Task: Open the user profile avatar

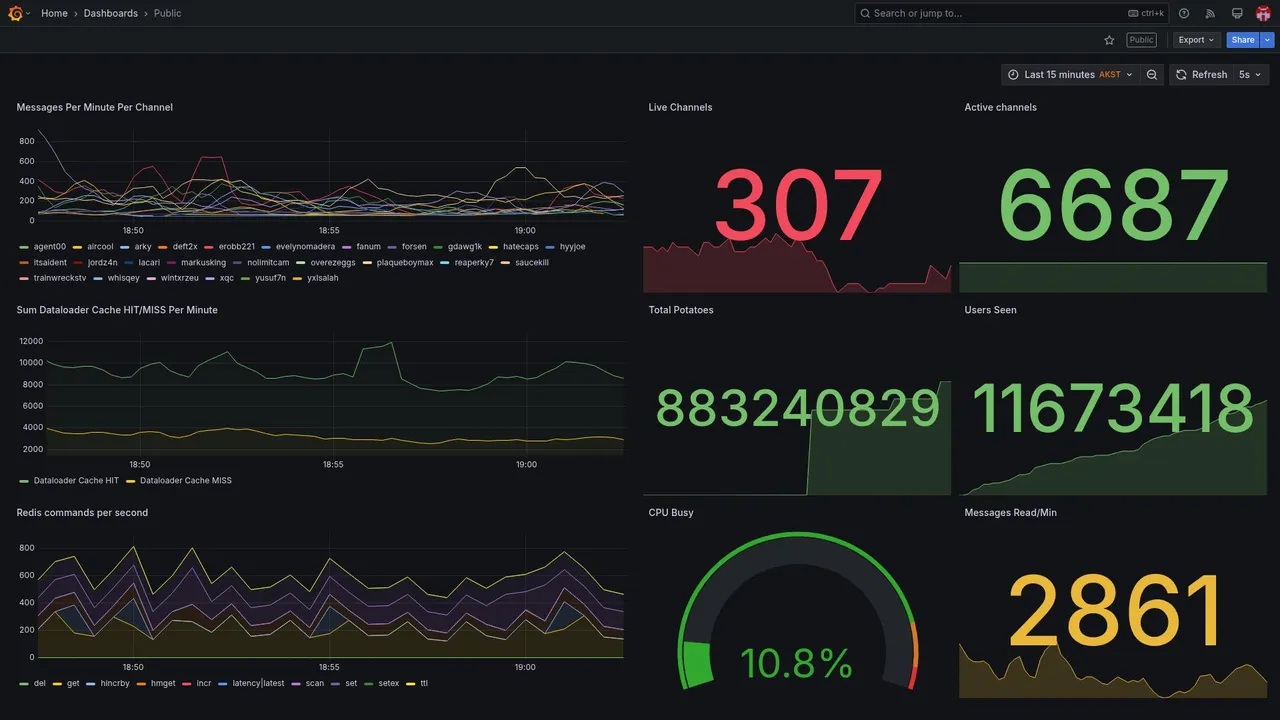Action: pyautogui.click(x=1263, y=13)
